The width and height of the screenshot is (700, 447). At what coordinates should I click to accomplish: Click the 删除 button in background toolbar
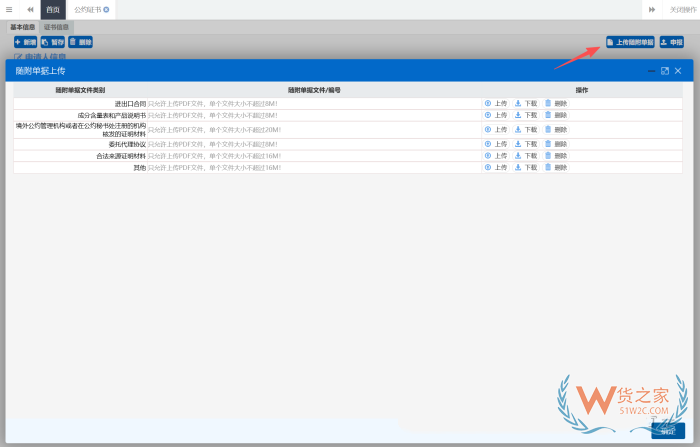[80, 42]
